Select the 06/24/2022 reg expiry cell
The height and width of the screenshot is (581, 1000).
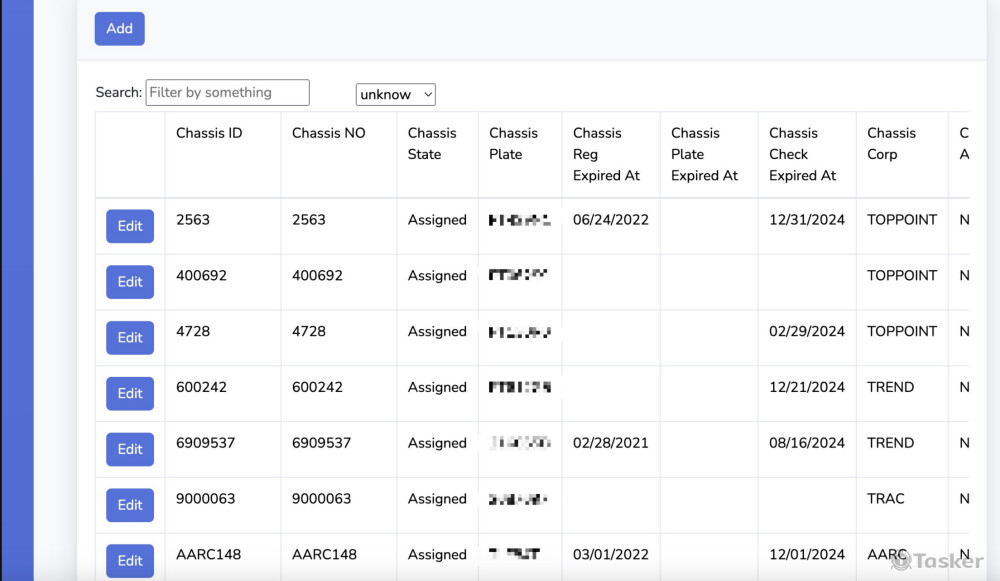coord(610,220)
